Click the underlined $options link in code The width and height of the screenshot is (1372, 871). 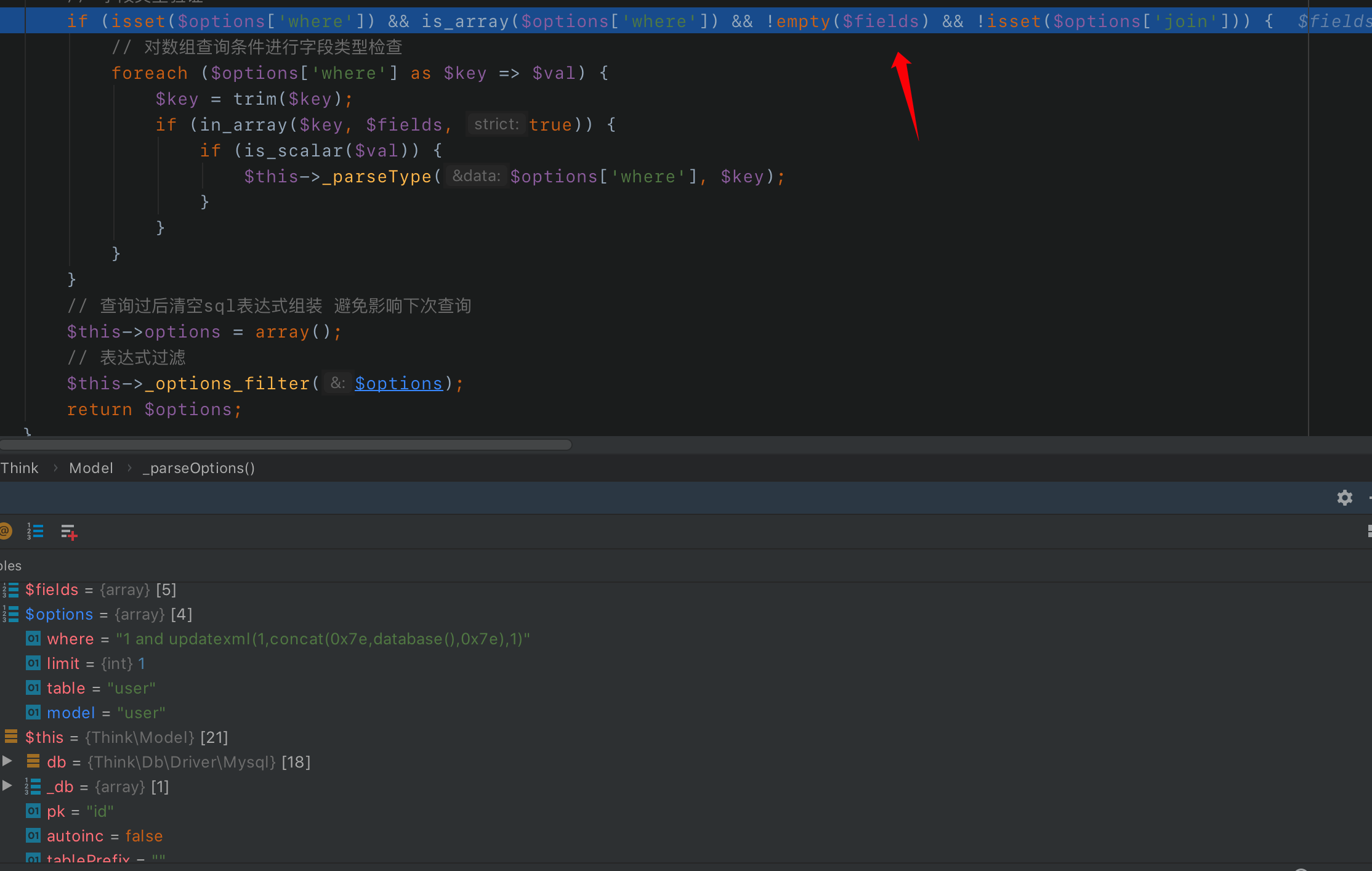(x=398, y=384)
